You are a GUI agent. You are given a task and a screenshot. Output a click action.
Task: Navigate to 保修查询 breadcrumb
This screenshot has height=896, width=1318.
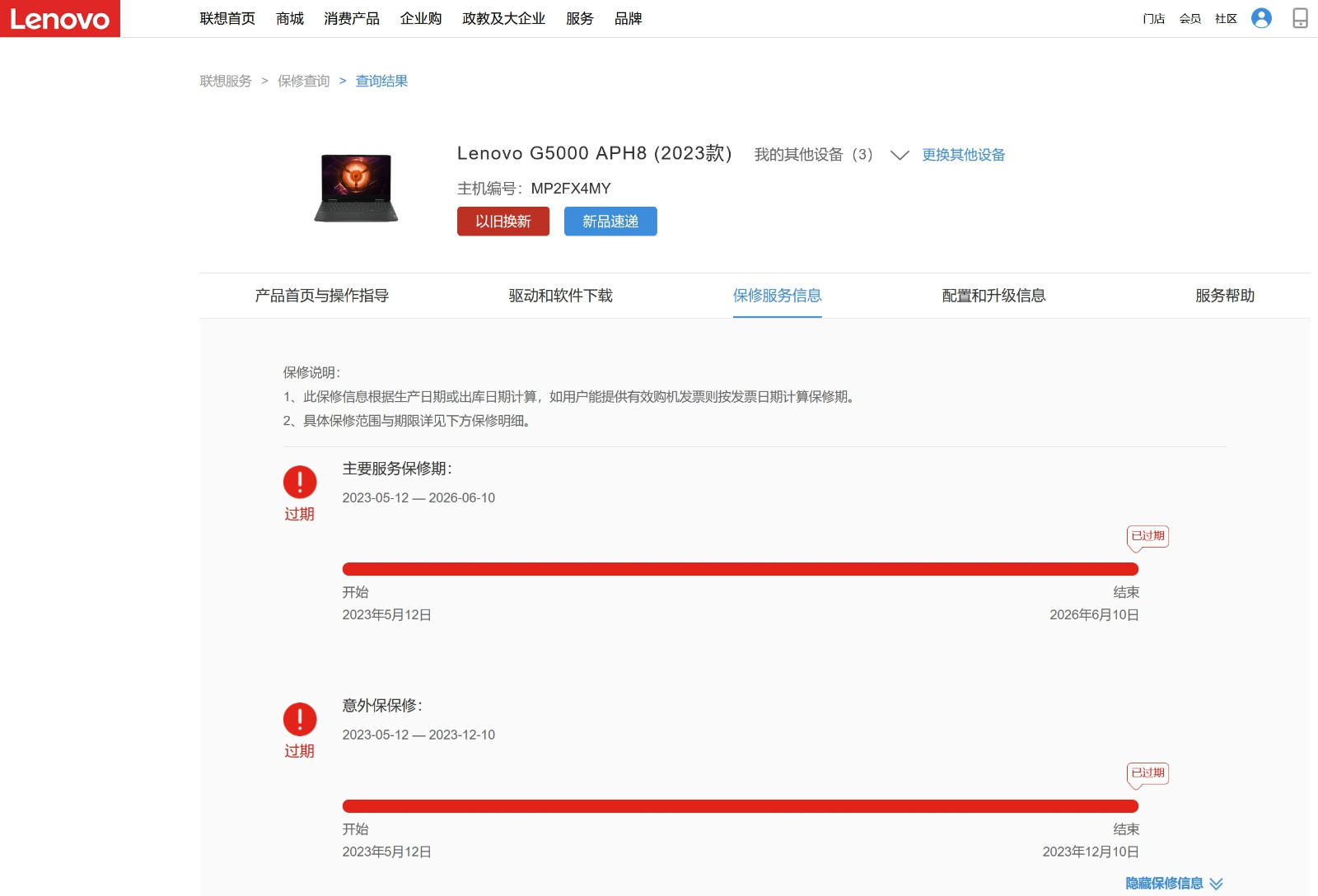point(304,81)
